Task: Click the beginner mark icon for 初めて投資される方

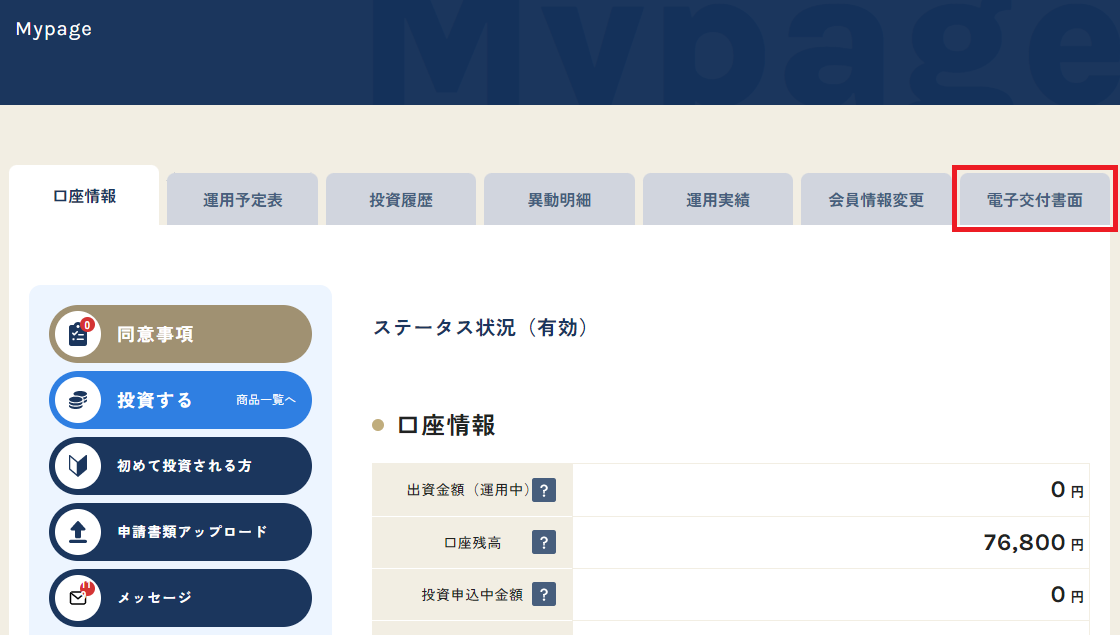Action: 78,466
